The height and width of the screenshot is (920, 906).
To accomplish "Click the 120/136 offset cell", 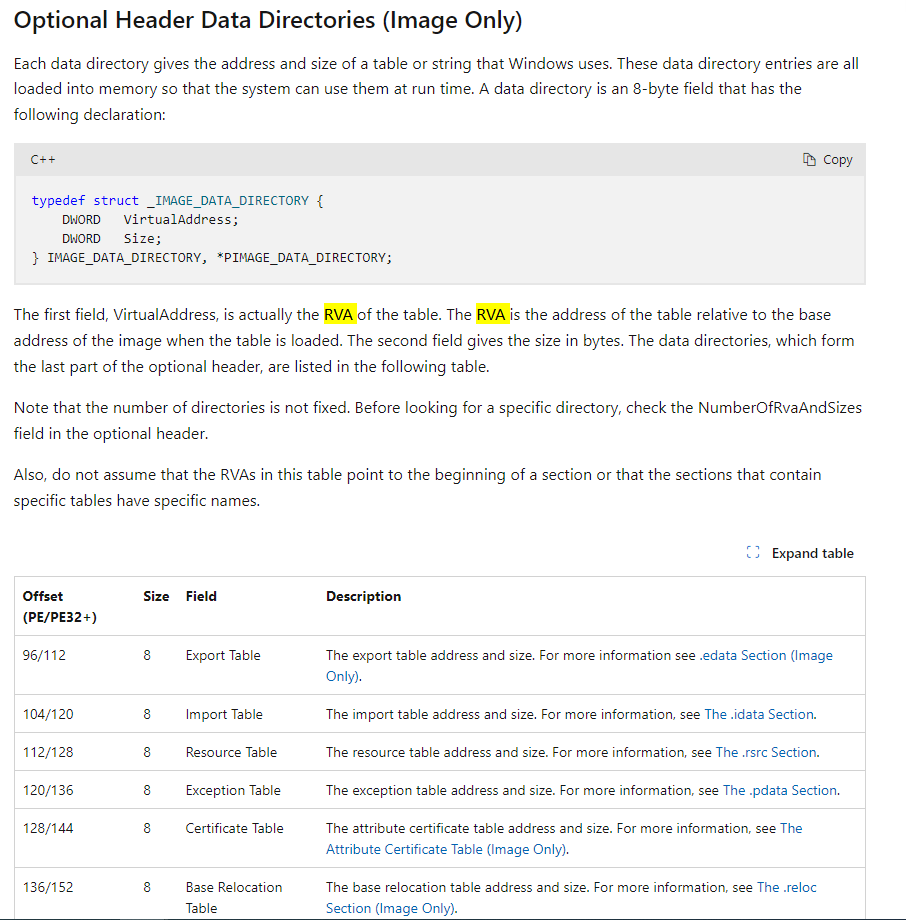I will click(x=48, y=790).
